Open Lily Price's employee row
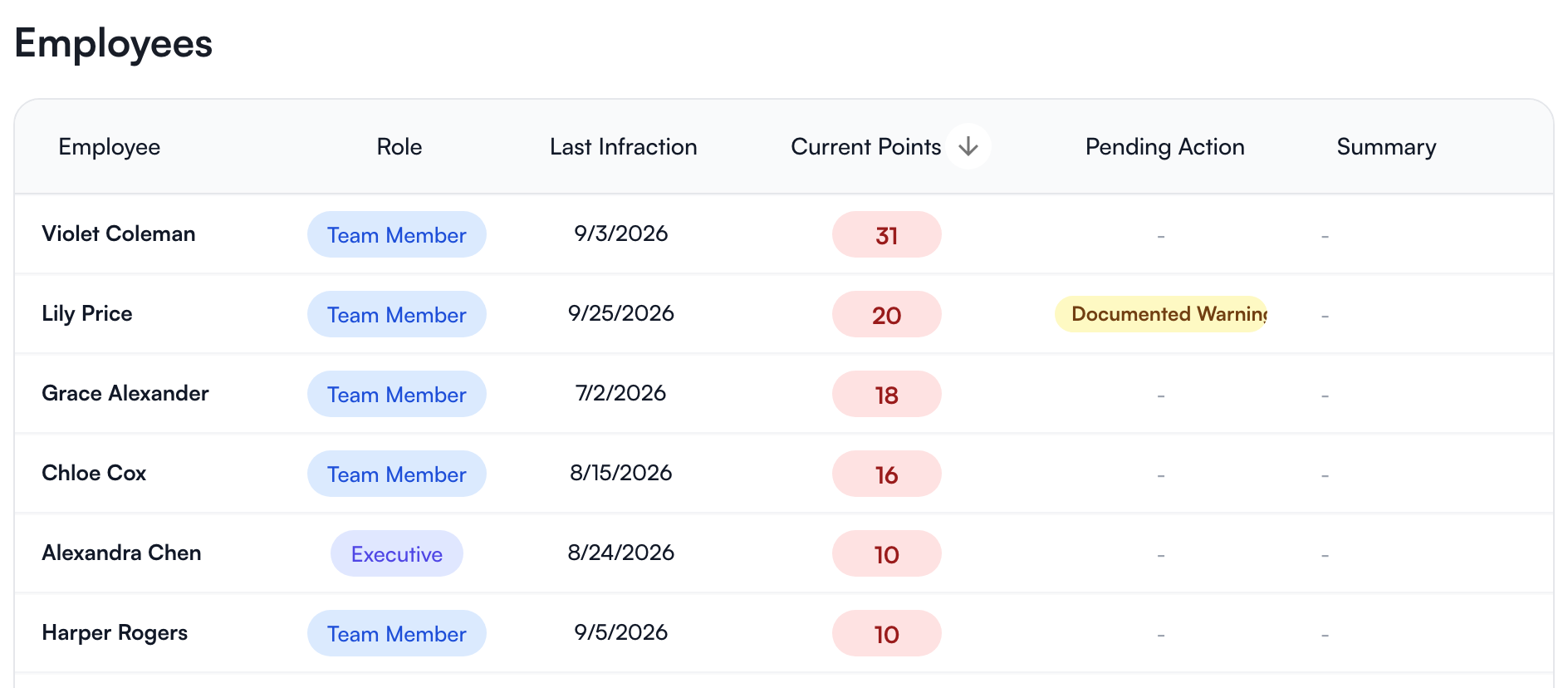1568x688 pixels. coord(784,314)
